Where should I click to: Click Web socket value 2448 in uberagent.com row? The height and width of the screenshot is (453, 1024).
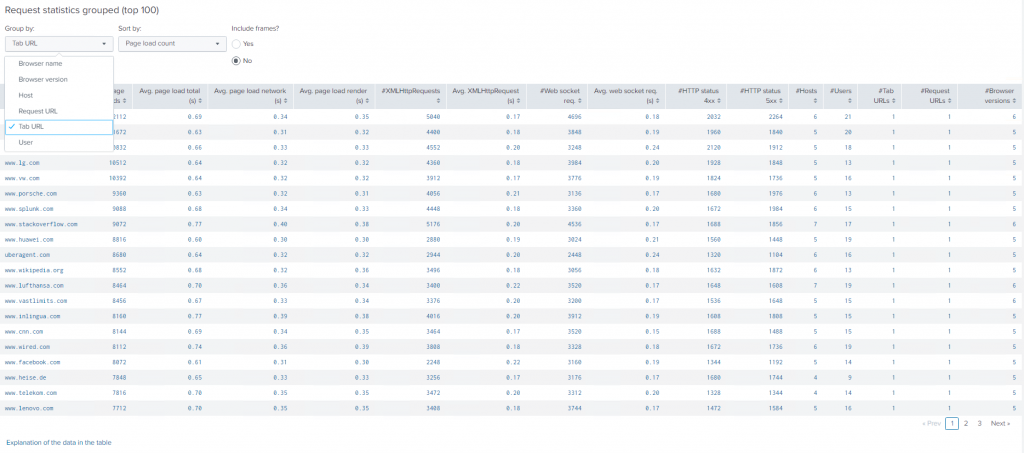(x=573, y=255)
